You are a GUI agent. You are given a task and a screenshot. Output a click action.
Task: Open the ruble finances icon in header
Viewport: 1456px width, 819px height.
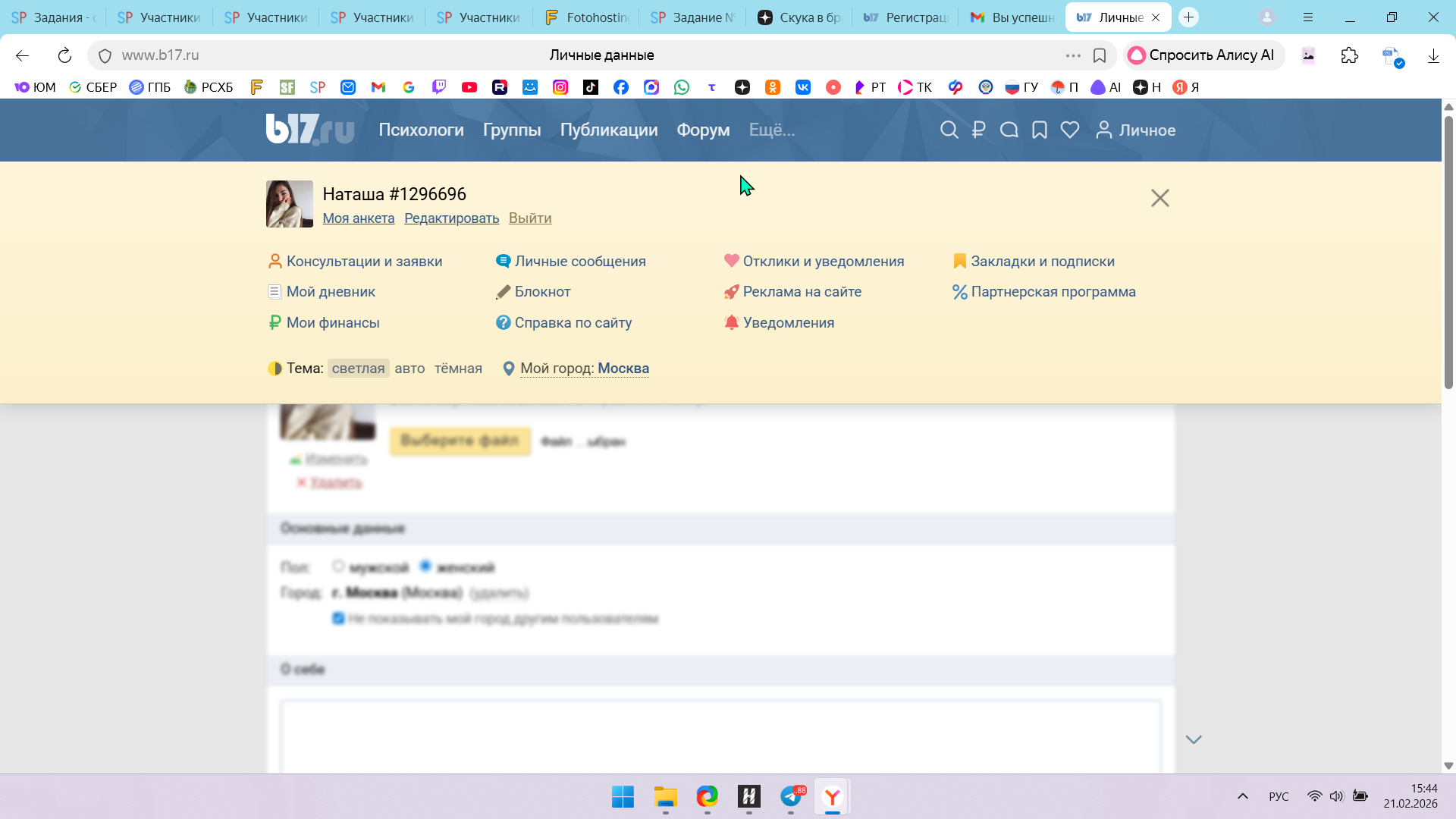tap(978, 130)
